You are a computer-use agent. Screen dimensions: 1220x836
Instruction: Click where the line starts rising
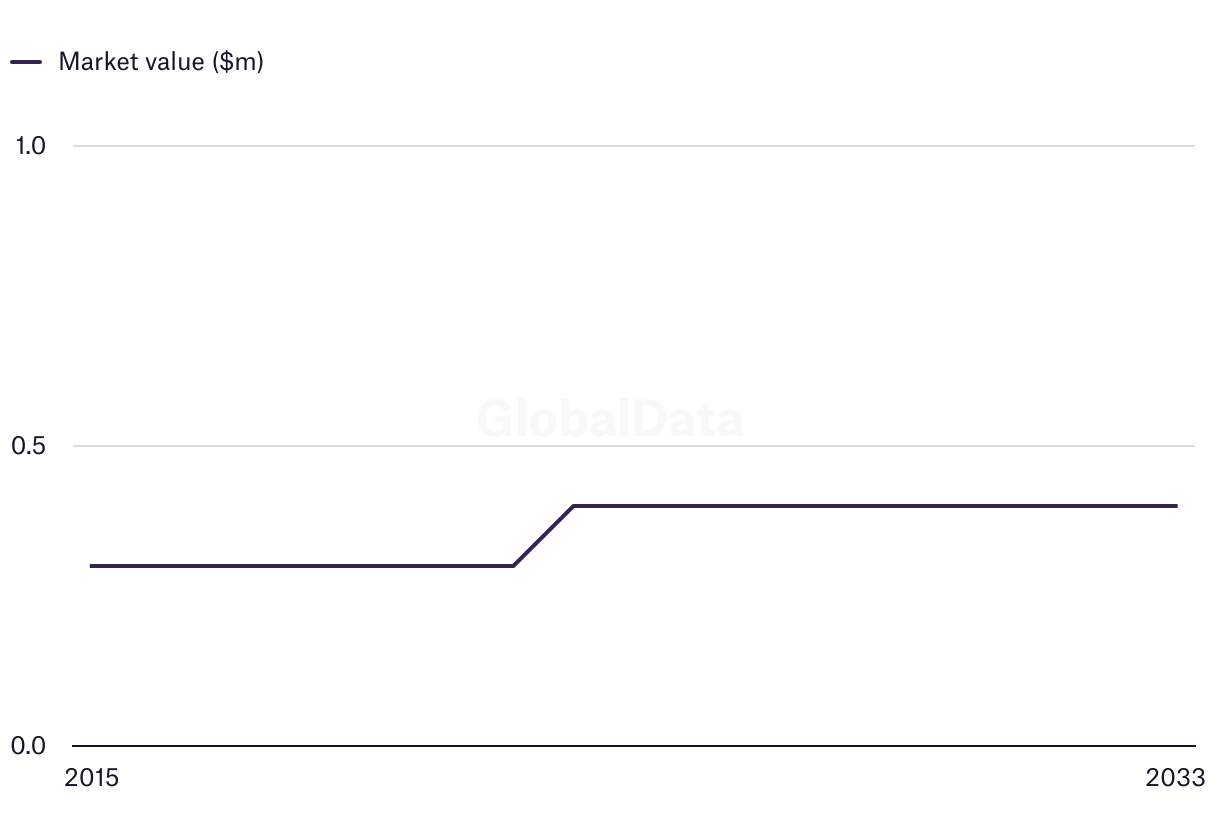point(513,566)
